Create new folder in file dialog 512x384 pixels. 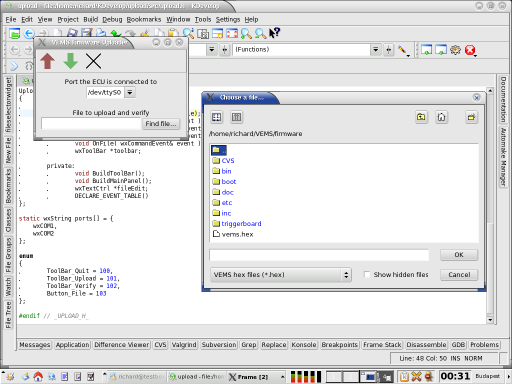[471, 117]
